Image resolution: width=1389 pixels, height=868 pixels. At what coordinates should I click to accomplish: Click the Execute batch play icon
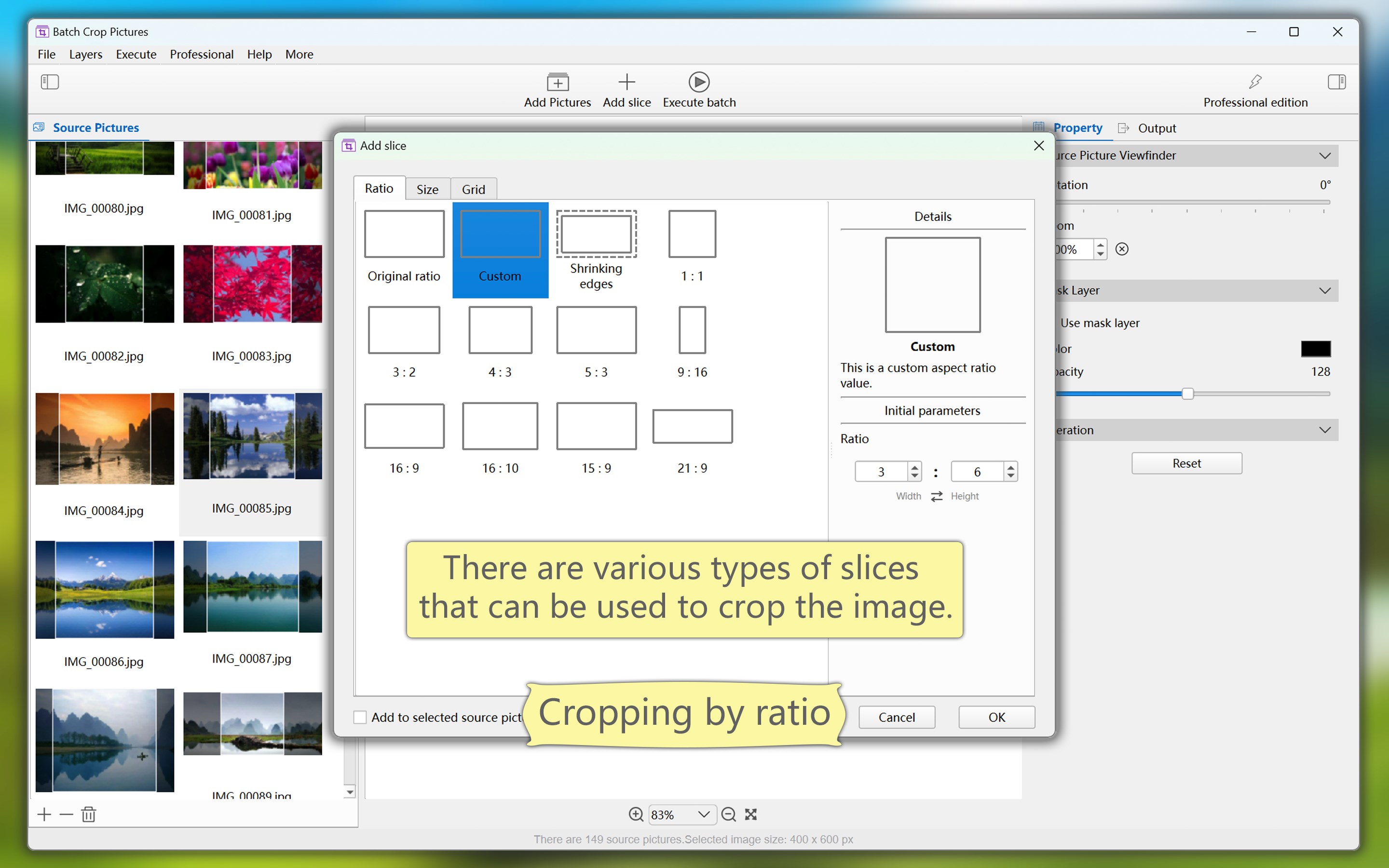[698, 82]
